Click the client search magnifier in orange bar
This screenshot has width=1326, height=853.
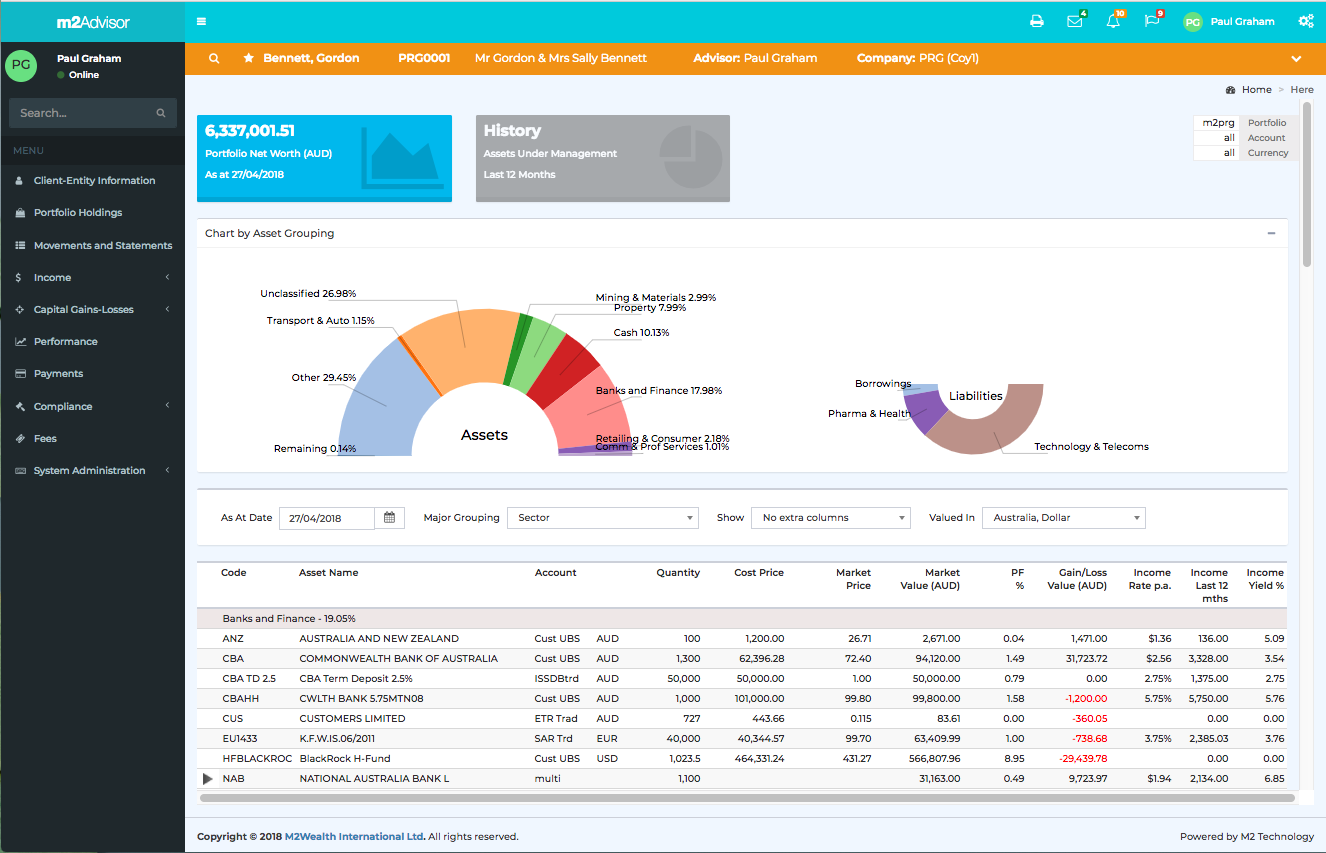(x=214, y=58)
